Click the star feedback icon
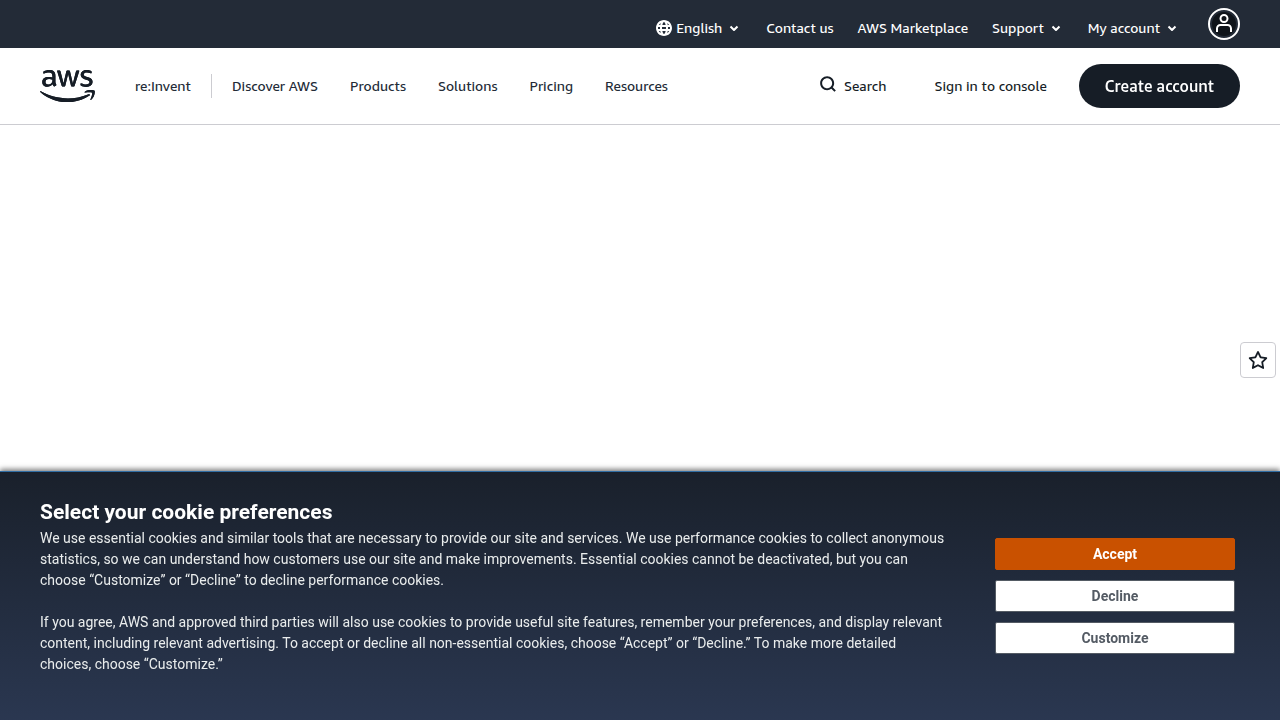Screen dimensions: 1280x720 click(x=1258, y=360)
